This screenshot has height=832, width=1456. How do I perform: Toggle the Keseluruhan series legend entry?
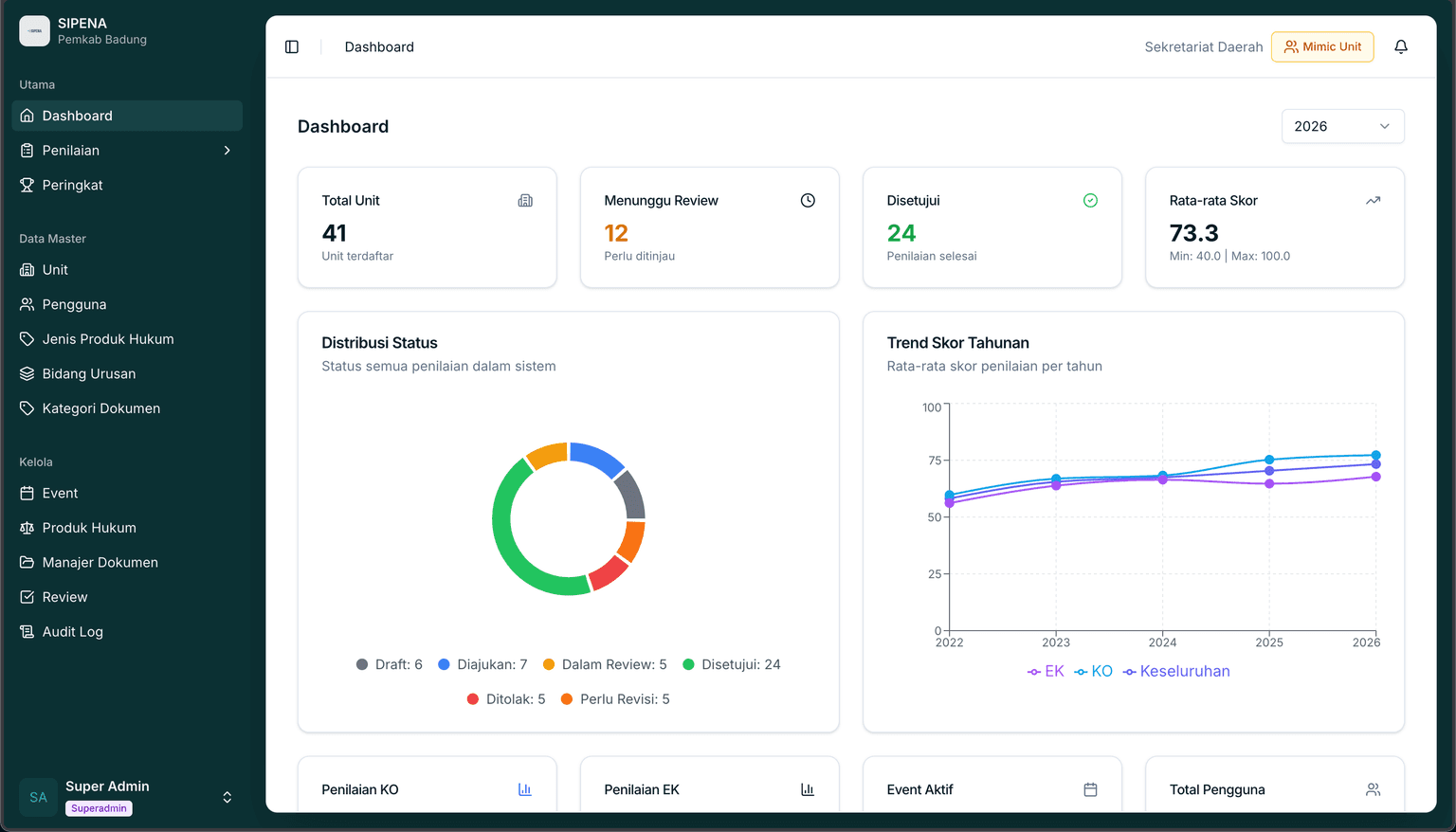point(1176,671)
